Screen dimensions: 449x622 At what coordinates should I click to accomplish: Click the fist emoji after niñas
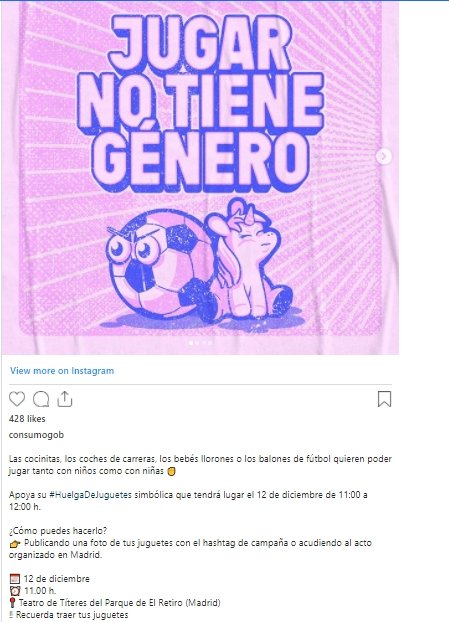[171, 471]
